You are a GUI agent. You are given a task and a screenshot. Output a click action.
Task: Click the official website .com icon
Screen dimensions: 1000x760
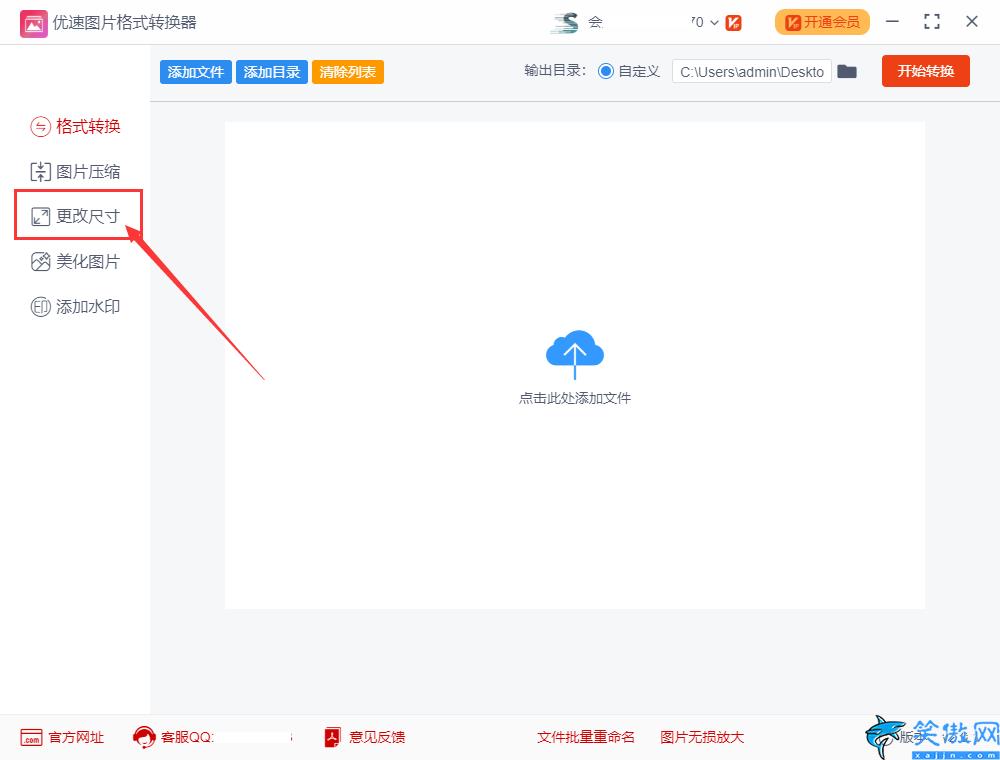31,738
